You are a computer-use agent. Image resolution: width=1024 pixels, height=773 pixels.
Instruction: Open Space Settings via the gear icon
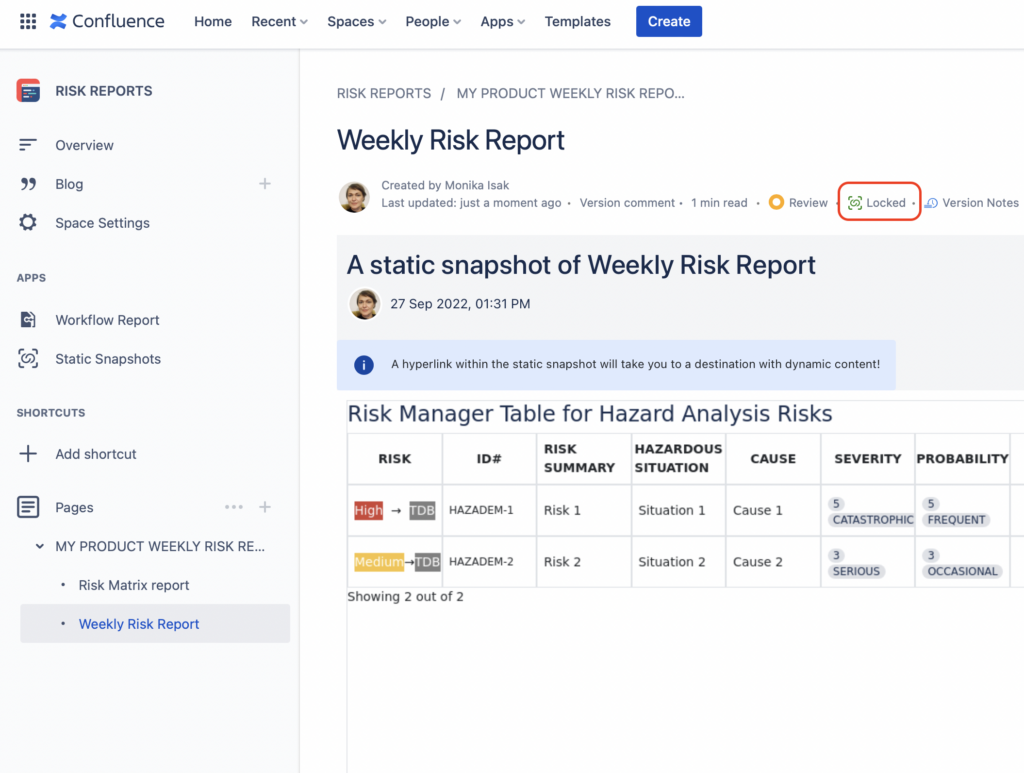(x=26, y=222)
